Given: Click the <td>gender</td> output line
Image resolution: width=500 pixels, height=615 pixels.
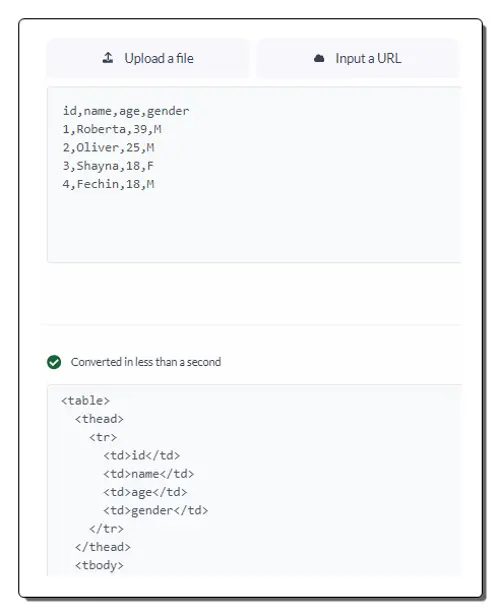Looking at the screenshot, I should click(x=156, y=511).
